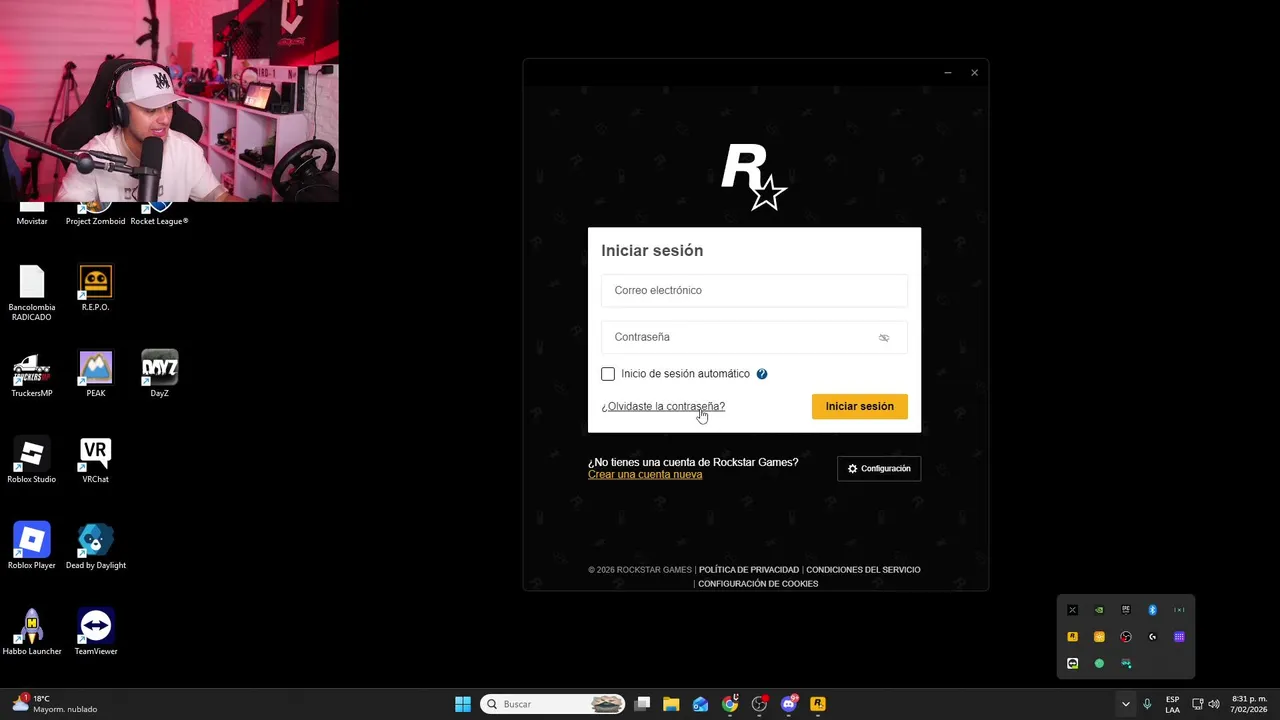Click the orange sun icon in tray overflow

pyautogui.click(x=1099, y=637)
